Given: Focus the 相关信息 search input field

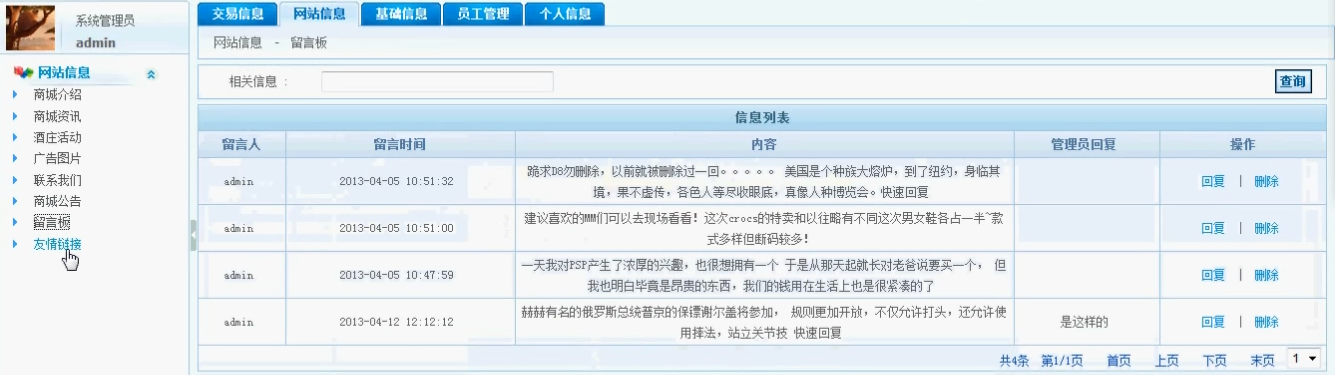Looking at the screenshot, I should point(437,82).
